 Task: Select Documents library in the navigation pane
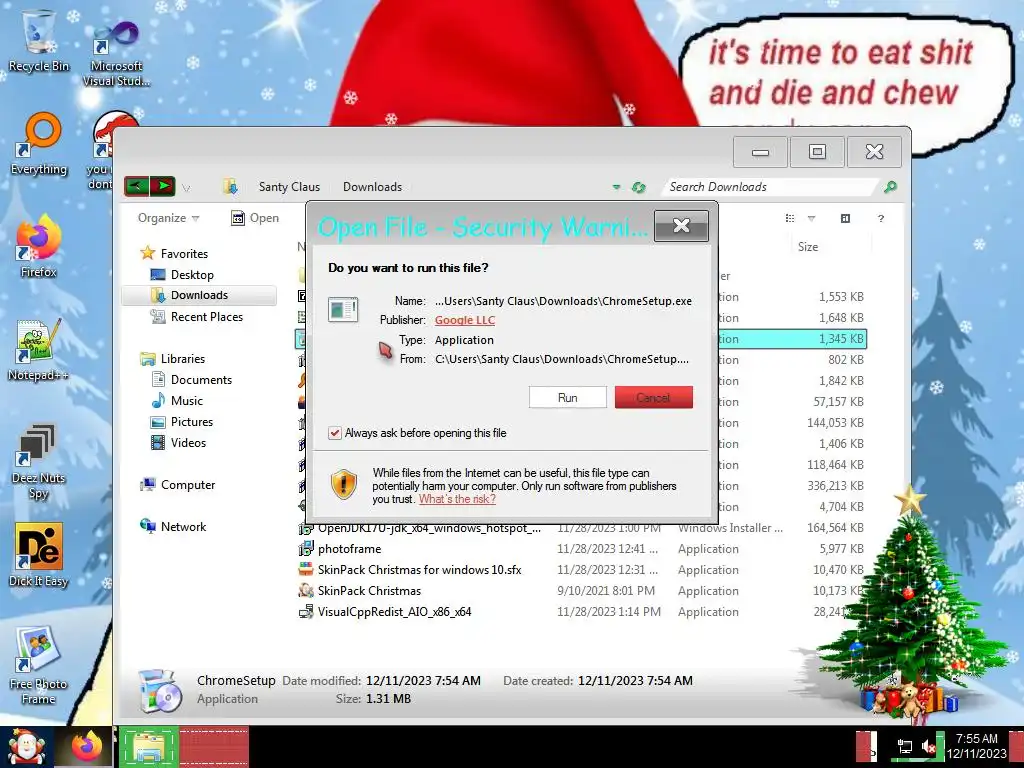[191, 379]
